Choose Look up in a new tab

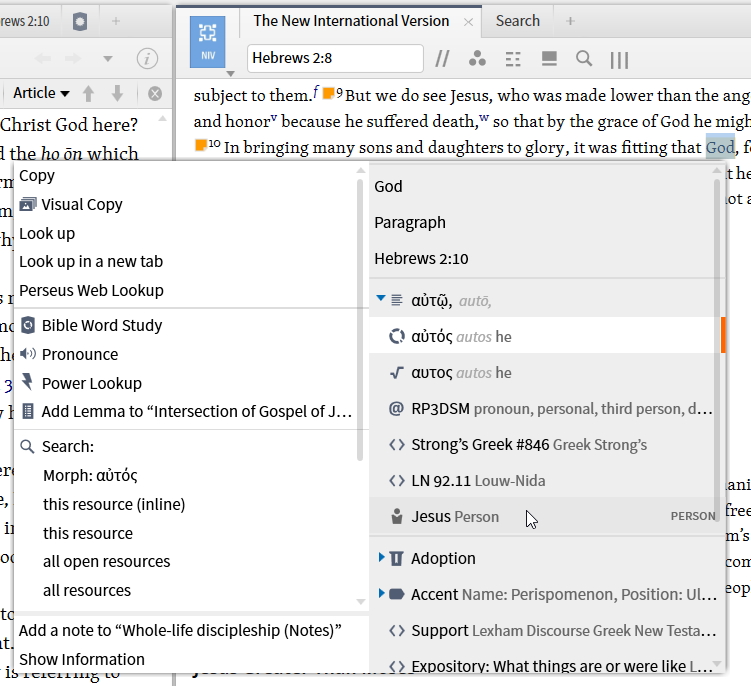91,262
